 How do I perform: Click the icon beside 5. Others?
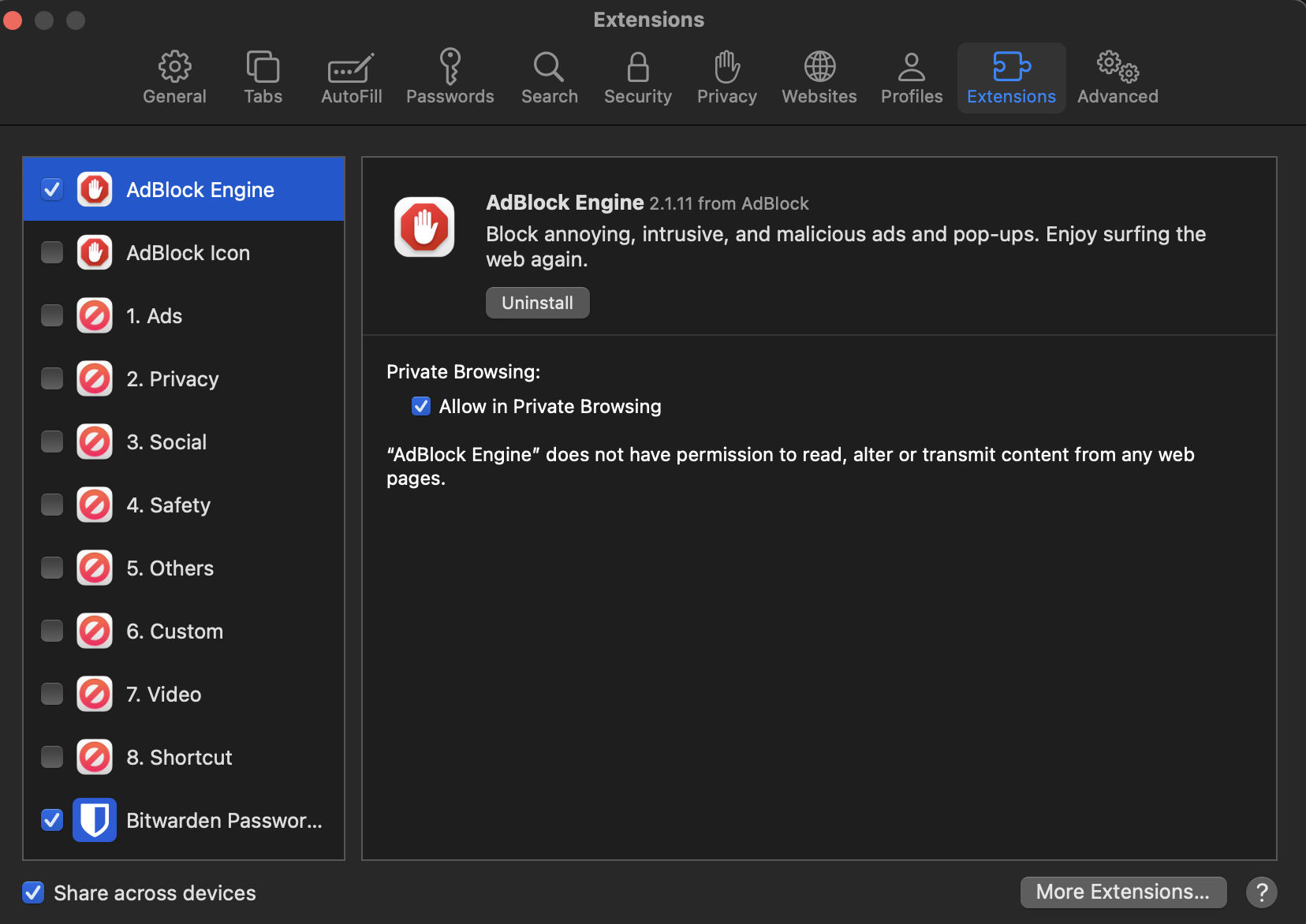point(95,568)
